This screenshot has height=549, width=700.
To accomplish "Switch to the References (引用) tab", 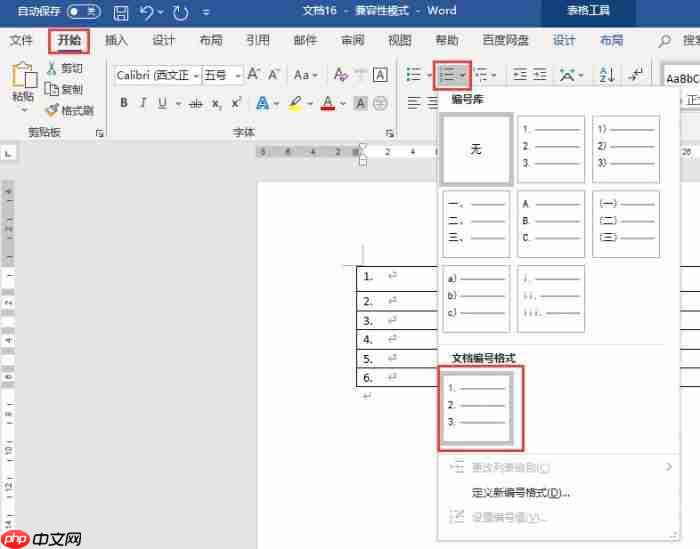I will pos(258,41).
